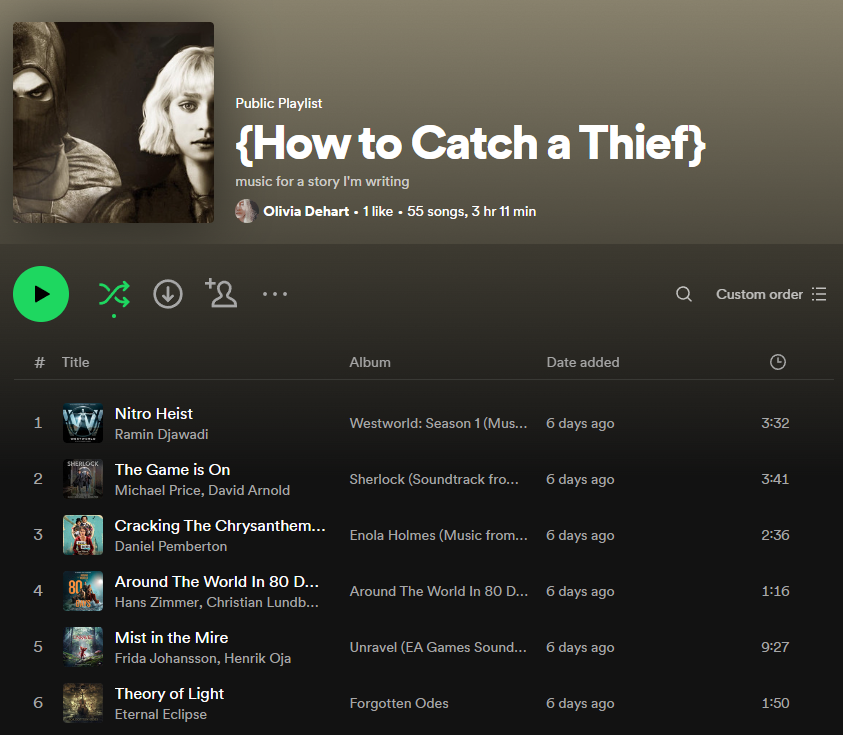Click the description 'music for a story I'm writing'
The width and height of the screenshot is (843, 735).
coord(322,182)
